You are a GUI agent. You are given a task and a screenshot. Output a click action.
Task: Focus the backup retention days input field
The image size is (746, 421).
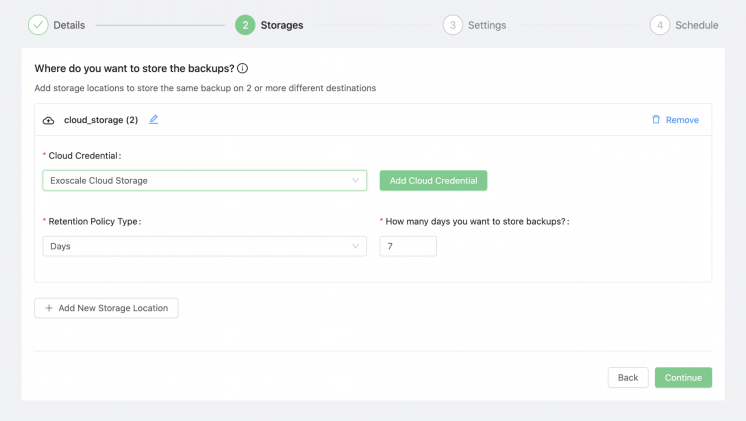408,246
